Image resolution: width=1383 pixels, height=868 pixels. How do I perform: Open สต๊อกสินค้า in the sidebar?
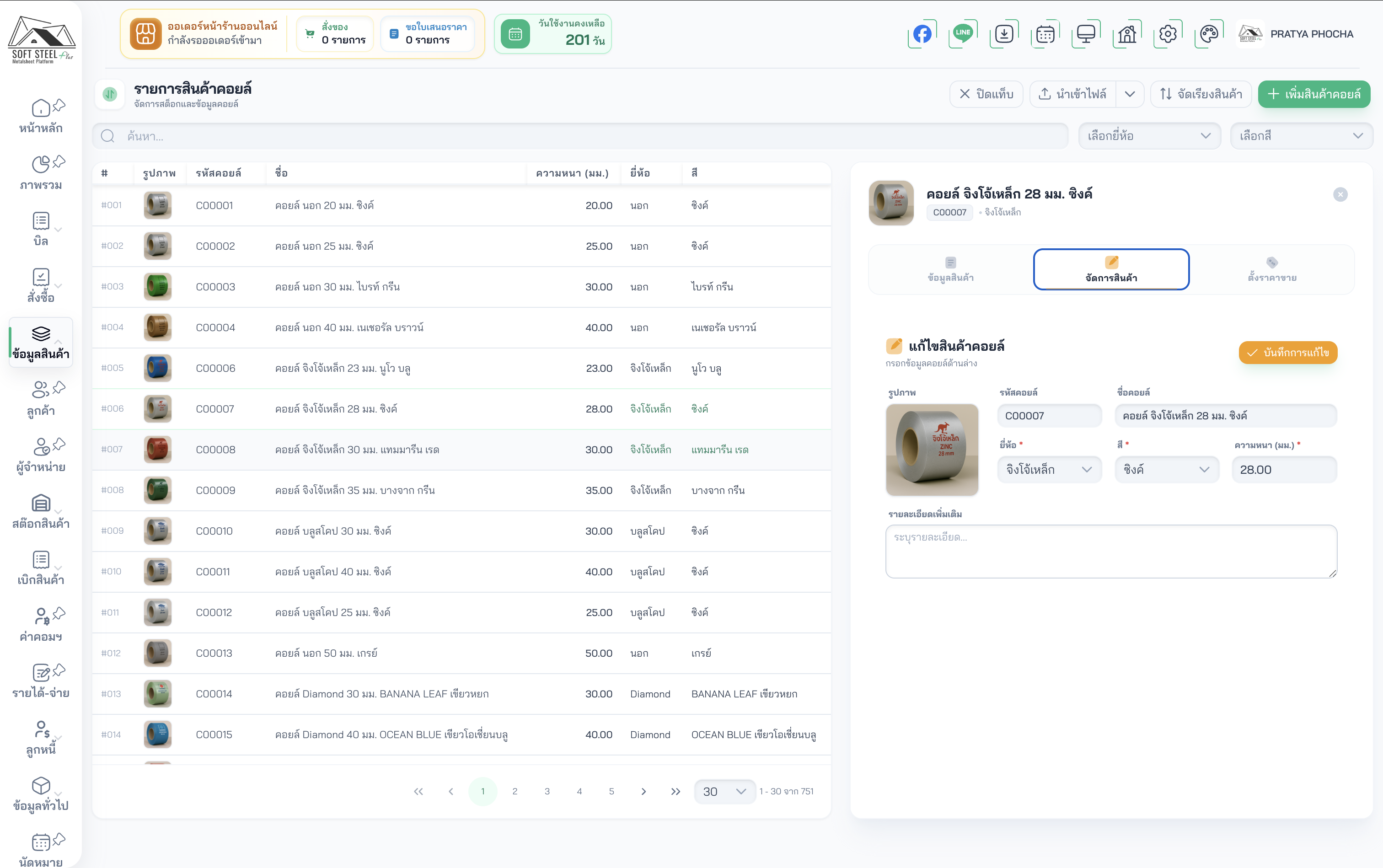coord(41,511)
